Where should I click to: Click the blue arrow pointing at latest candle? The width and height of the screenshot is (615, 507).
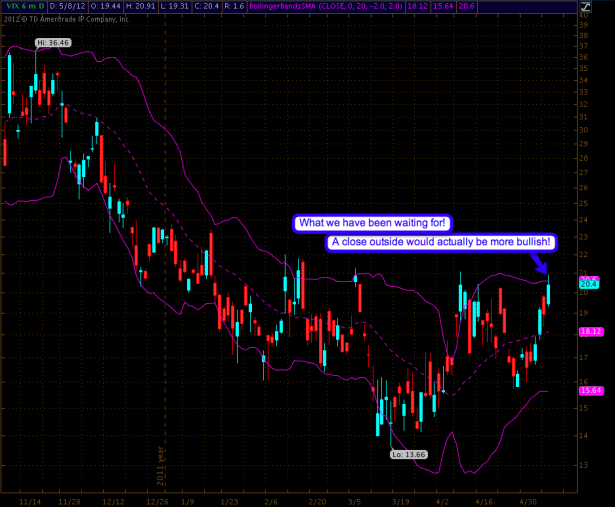[542, 262]
